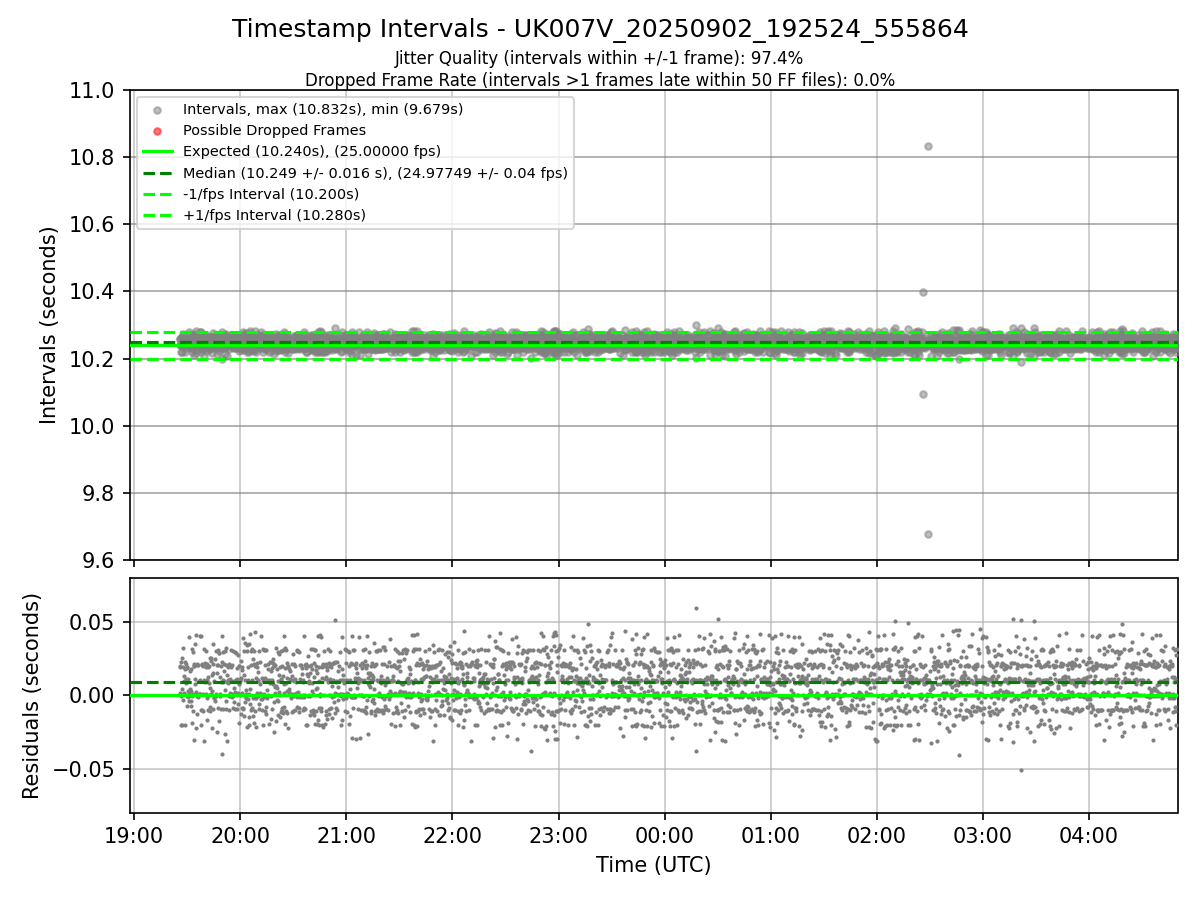The width and height of the screenshot is (1200, 900).
Task: Click the '9.6' y-axis tick label
Action: [98, 560]
